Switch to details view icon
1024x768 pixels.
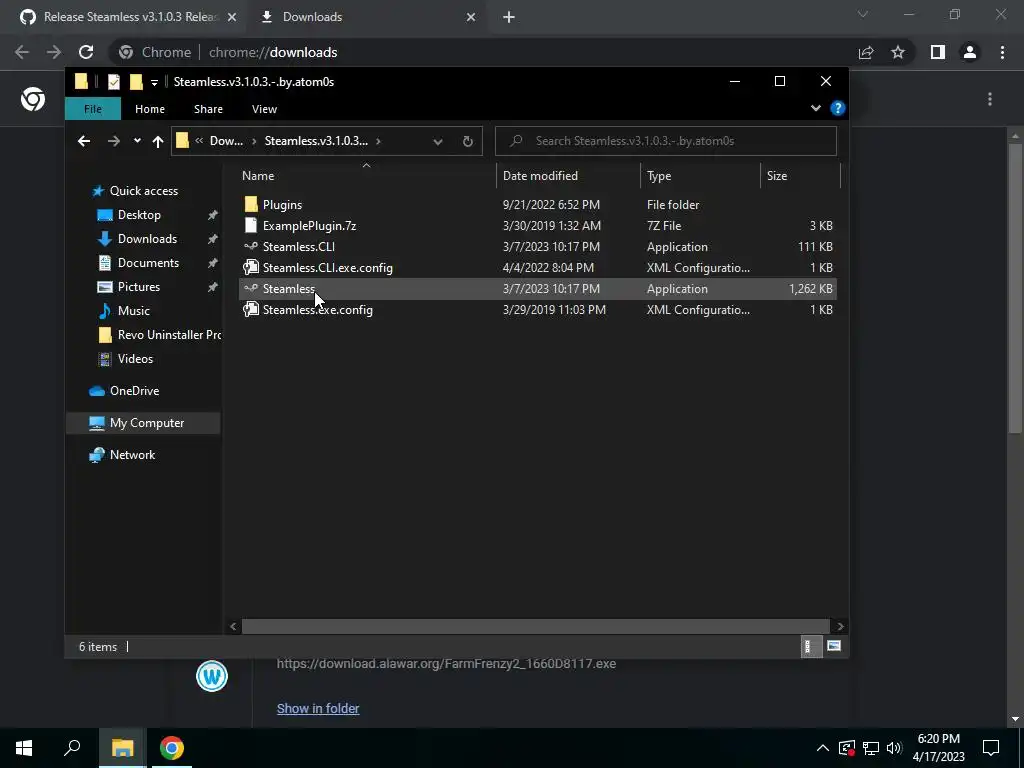coord(811,647)
